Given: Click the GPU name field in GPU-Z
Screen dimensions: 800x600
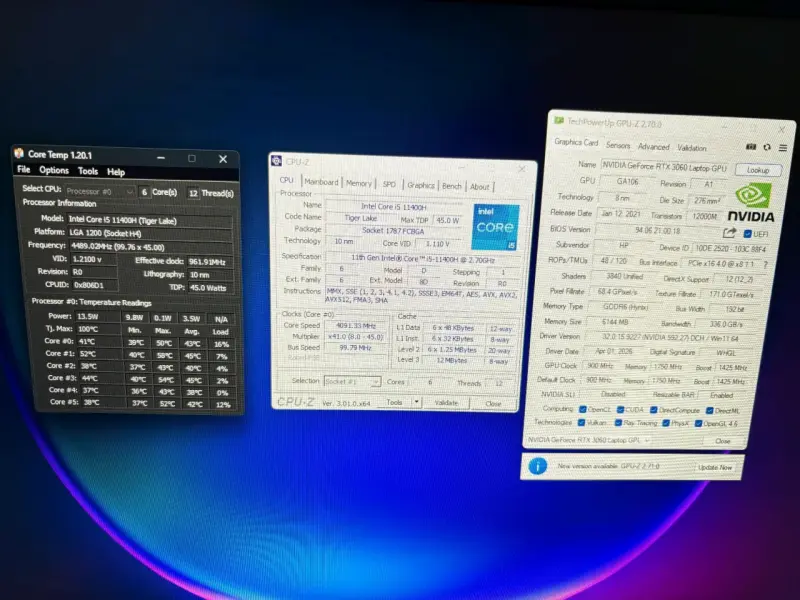Looking at the screenshot, I should [665, 166].
